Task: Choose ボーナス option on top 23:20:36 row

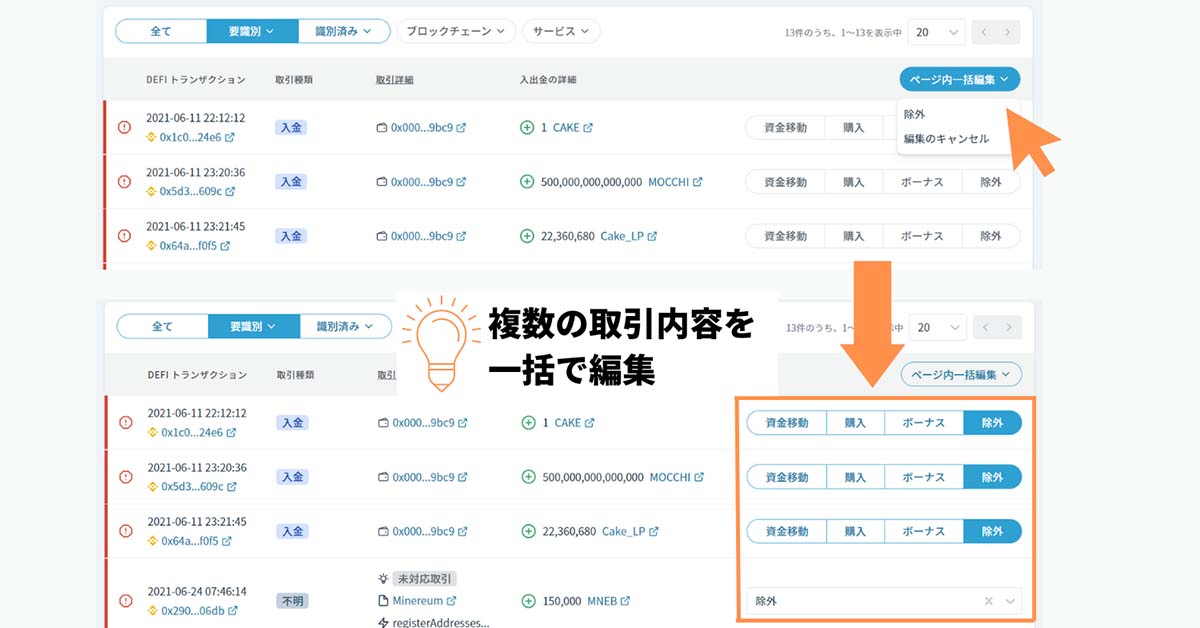Action: click(922, 182)
